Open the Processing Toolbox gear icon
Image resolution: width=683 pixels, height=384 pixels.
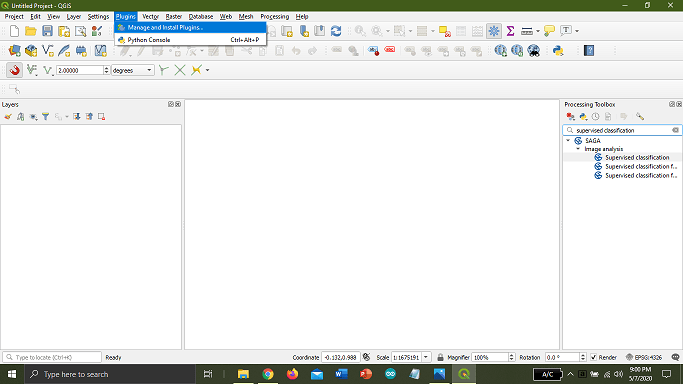click(x=494, y=31)
